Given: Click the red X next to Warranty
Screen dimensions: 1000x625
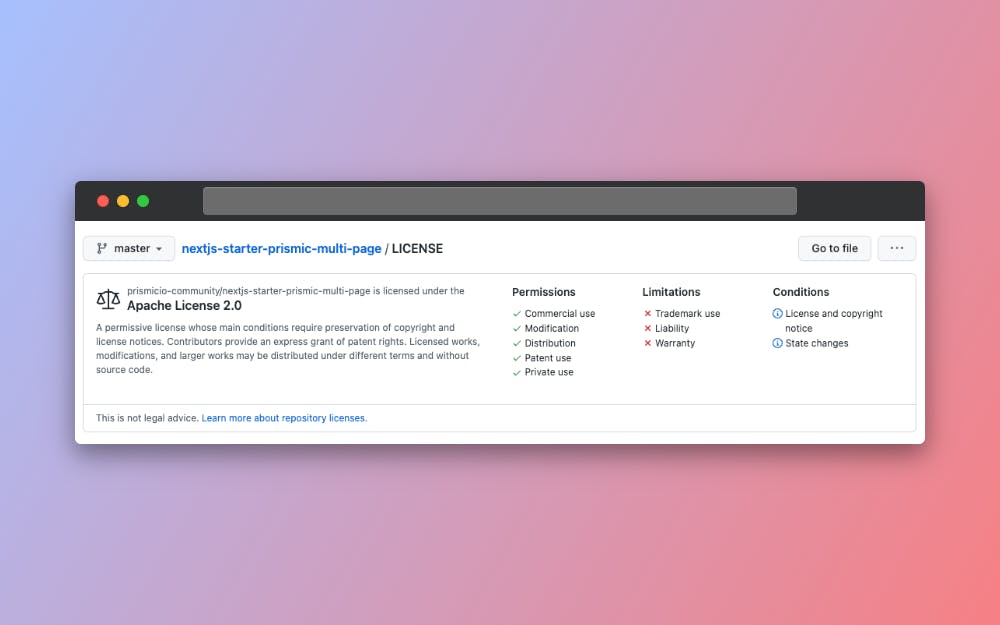Looking at the screenshot, I should 648,343.
